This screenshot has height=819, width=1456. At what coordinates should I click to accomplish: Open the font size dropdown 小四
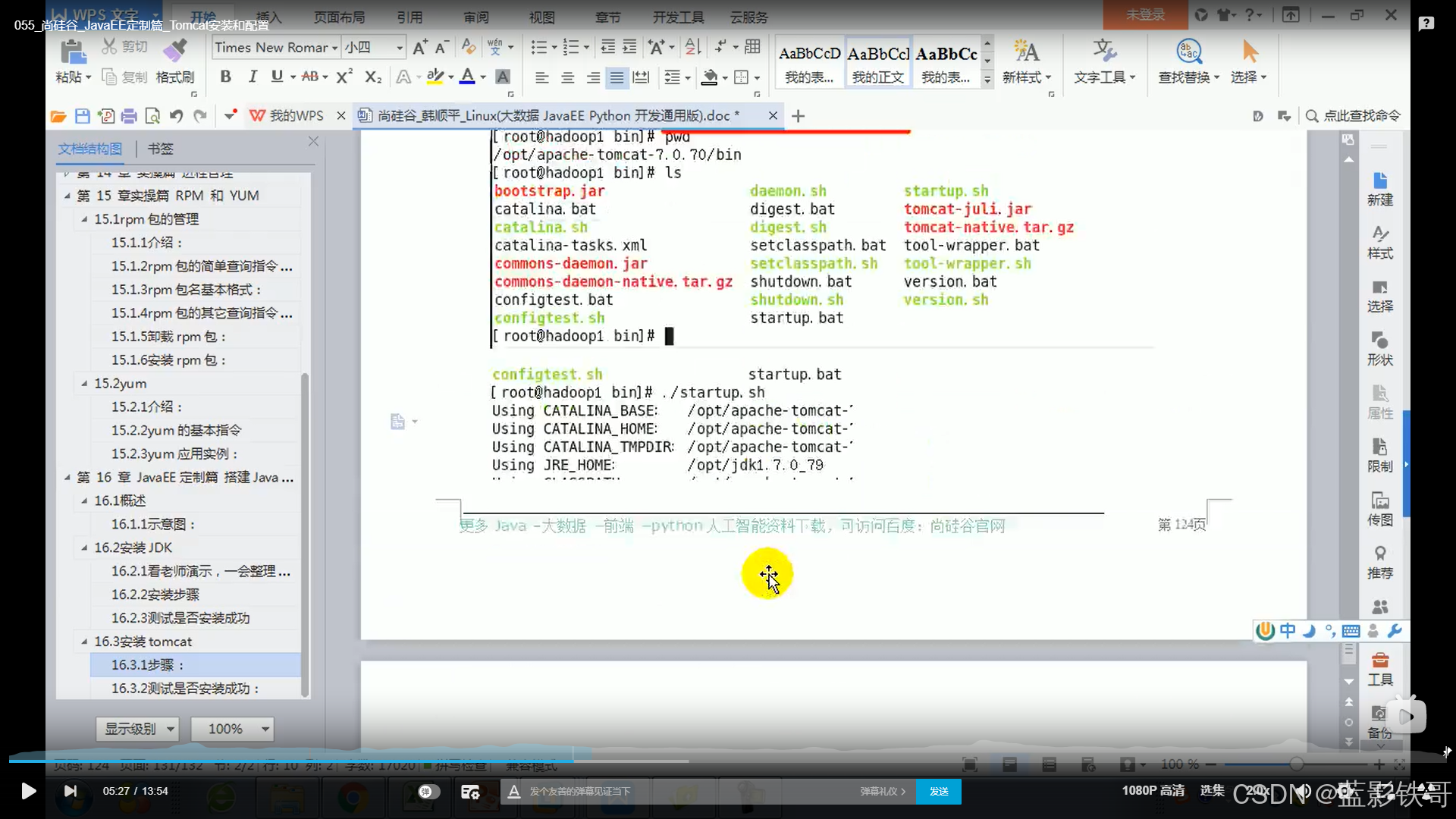400,48
